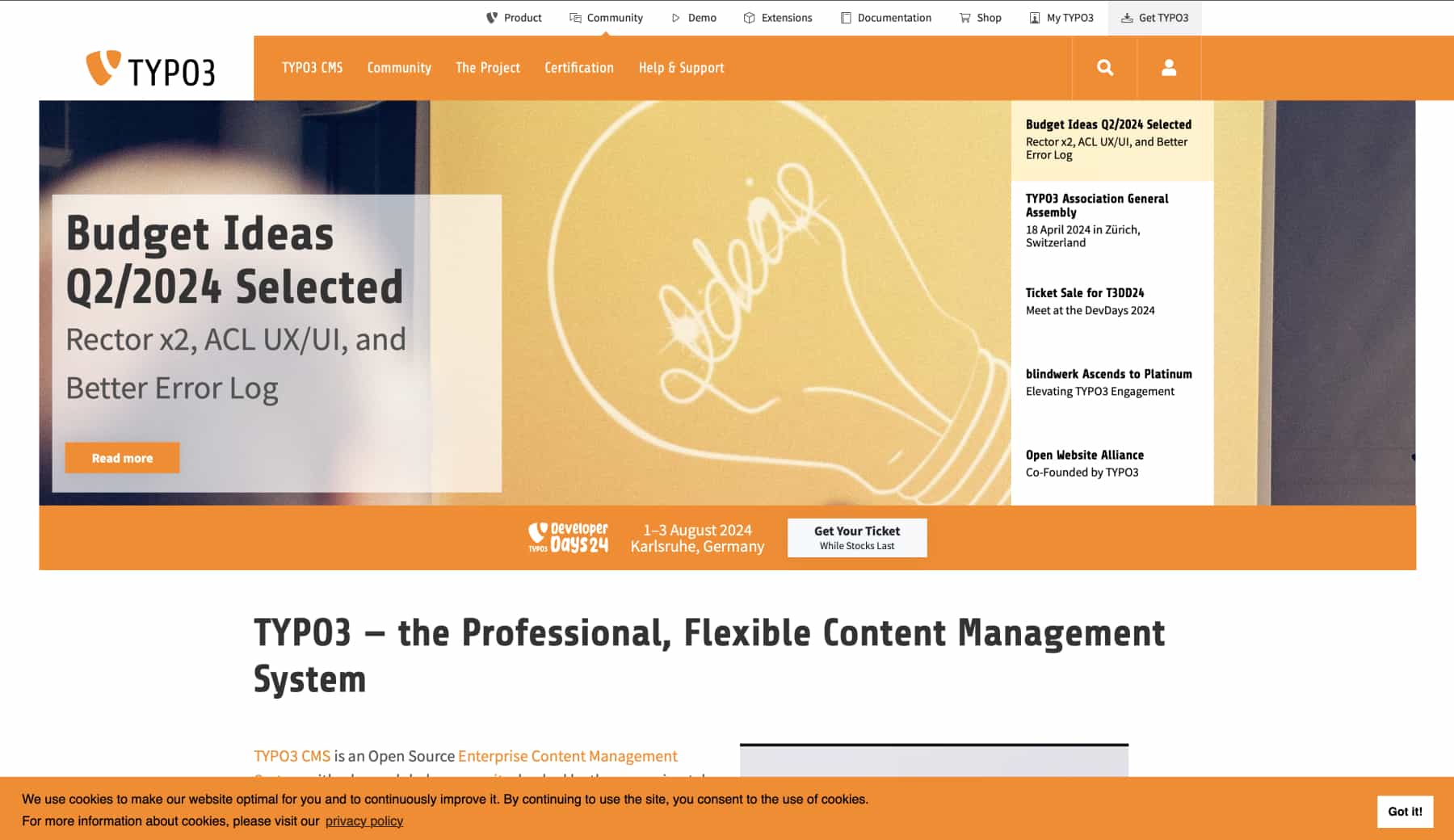Click the Developer Days 24 logo
This screenshot has height=840, width=1454.
[568, 538]
